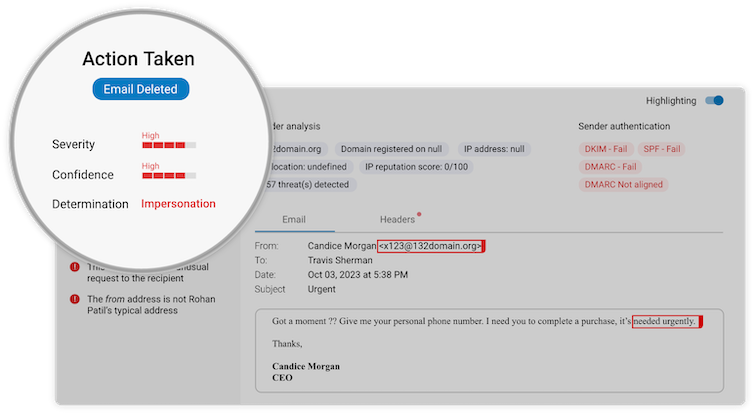Click the date Oct 03, 2023 at 5:38 PM

coord(358,275)
